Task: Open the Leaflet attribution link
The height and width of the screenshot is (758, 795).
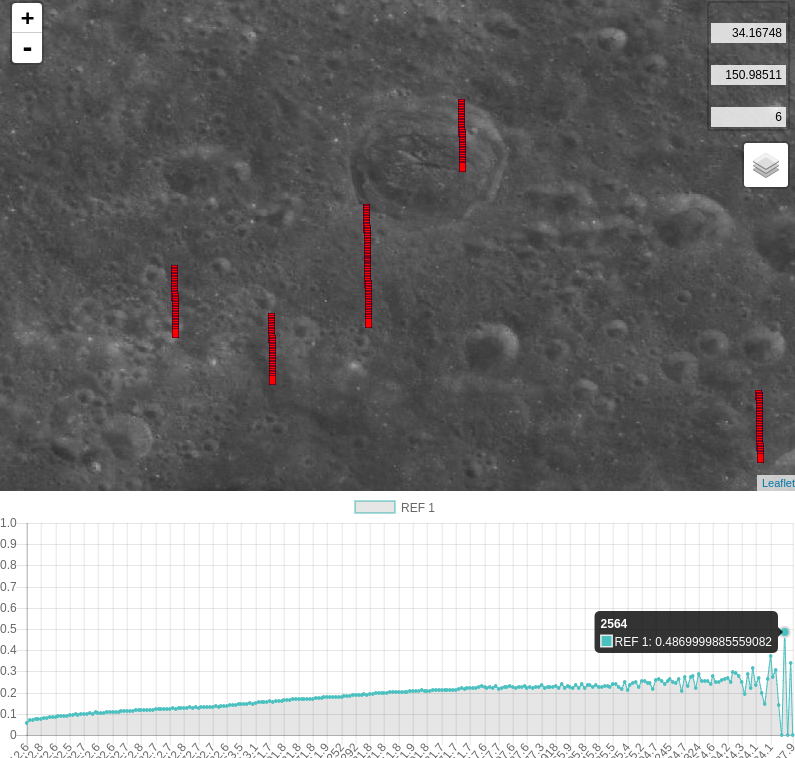Action: (x=778, y=483)
